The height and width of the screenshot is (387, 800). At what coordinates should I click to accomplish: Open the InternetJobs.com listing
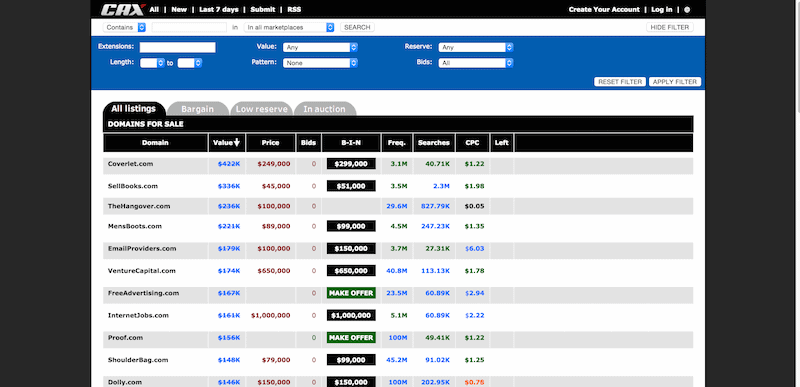coord(138,316)
